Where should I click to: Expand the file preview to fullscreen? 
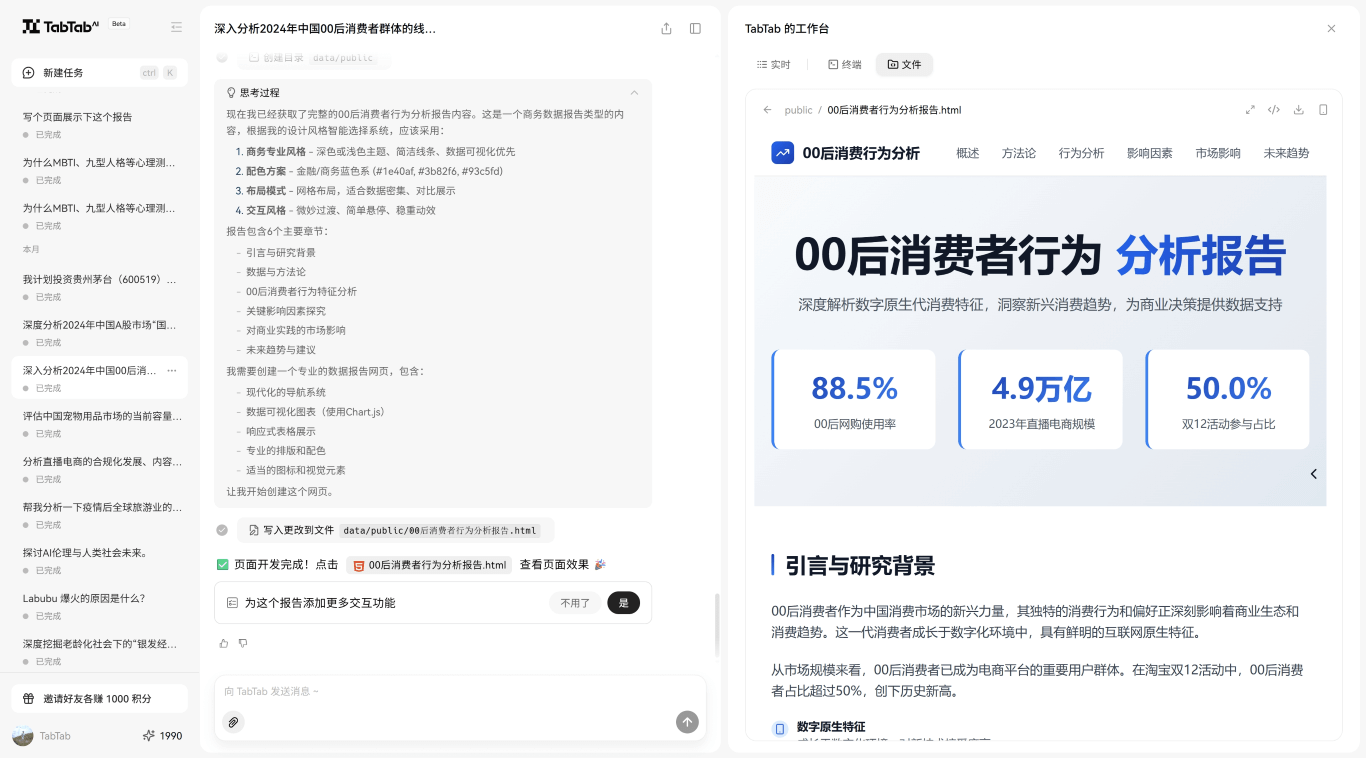click(x=1250, y=110)
